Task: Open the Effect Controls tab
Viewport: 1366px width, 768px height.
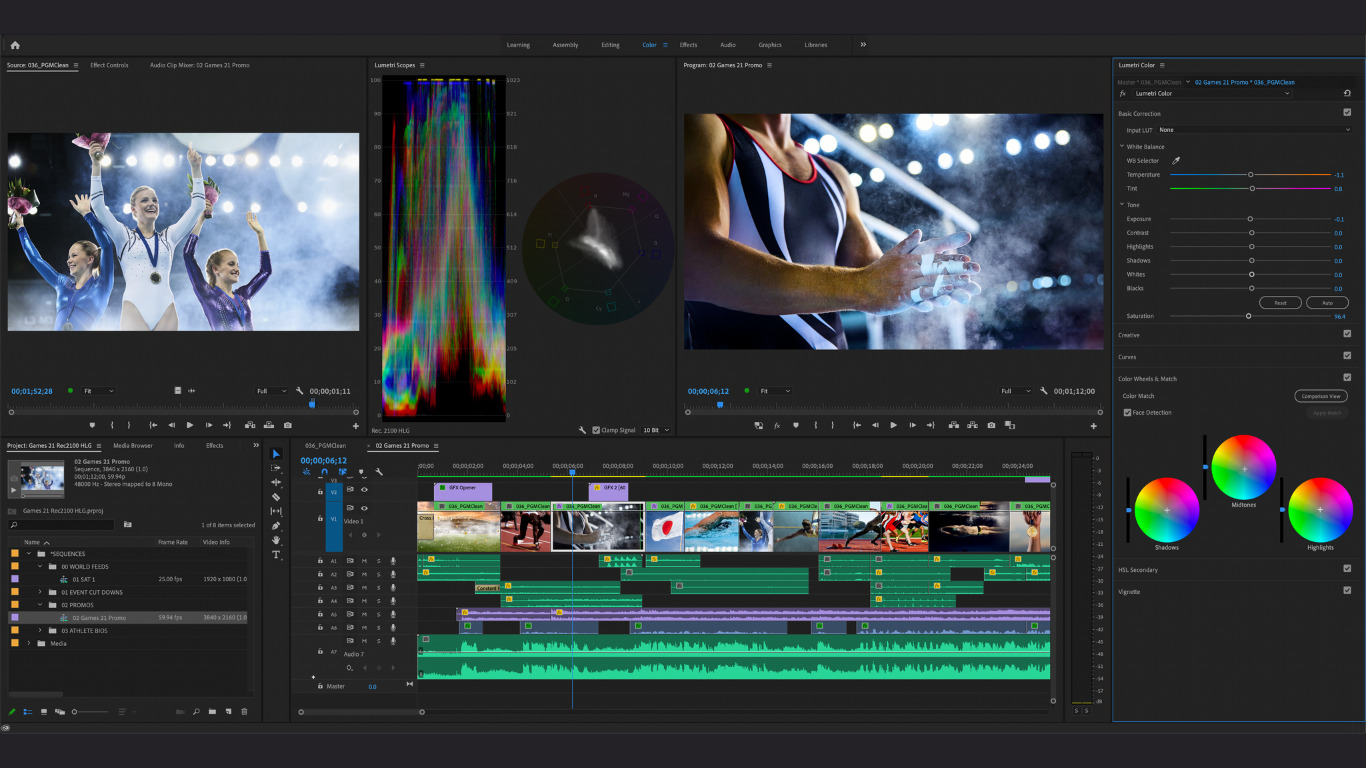Action: point(109,65)
